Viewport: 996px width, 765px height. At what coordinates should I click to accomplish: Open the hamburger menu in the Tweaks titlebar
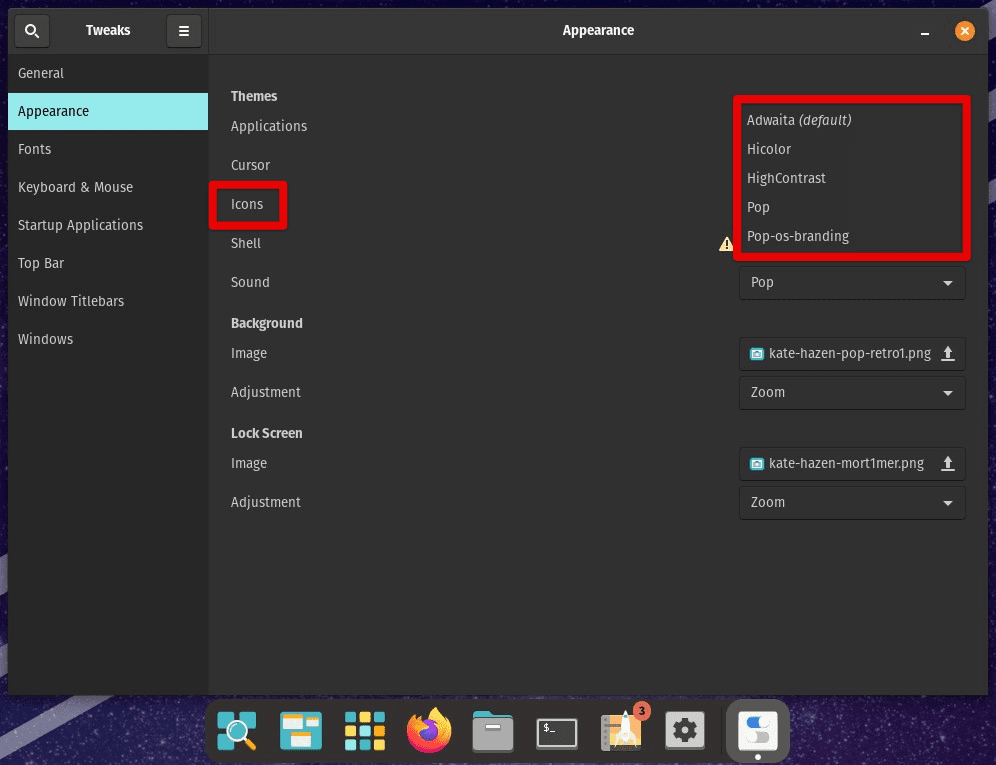(184, 30)
